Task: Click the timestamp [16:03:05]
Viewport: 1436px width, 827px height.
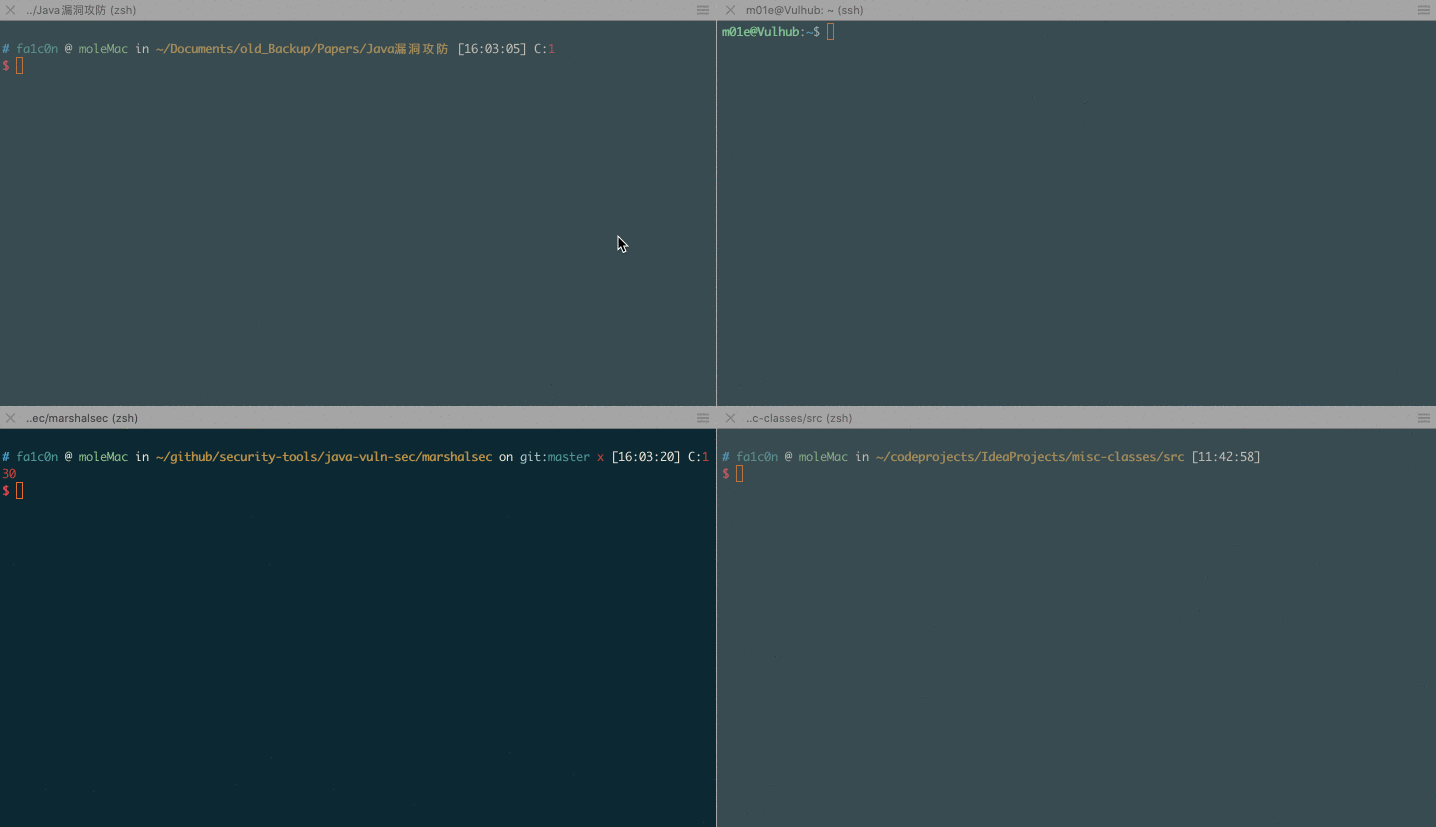Action: point(491,49)
